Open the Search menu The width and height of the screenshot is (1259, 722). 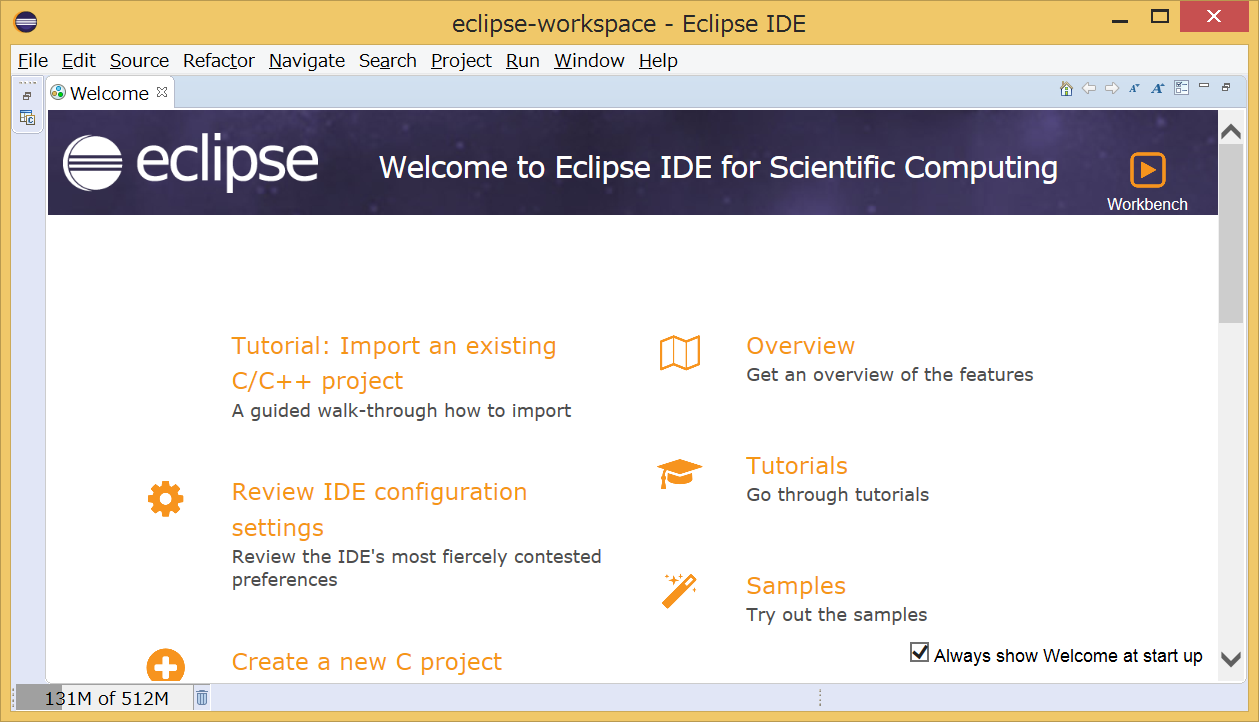click(x=387, y=61)
